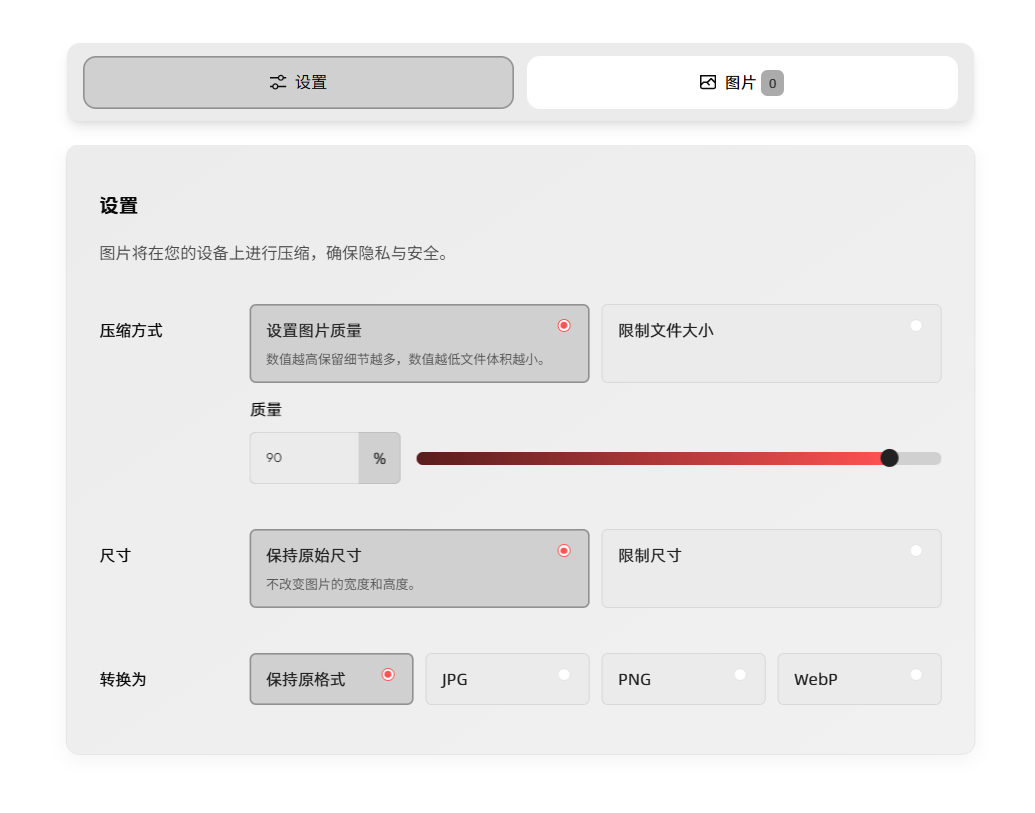Select 保持原格式 conversion option
Viewport: 1035px width, 813px height.
click(331, 679)
